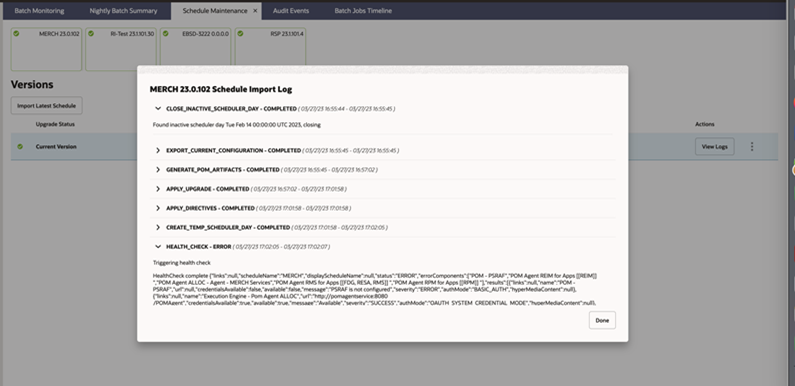
Task: Click the Current Version row label
Action: [x=56, y=147]
